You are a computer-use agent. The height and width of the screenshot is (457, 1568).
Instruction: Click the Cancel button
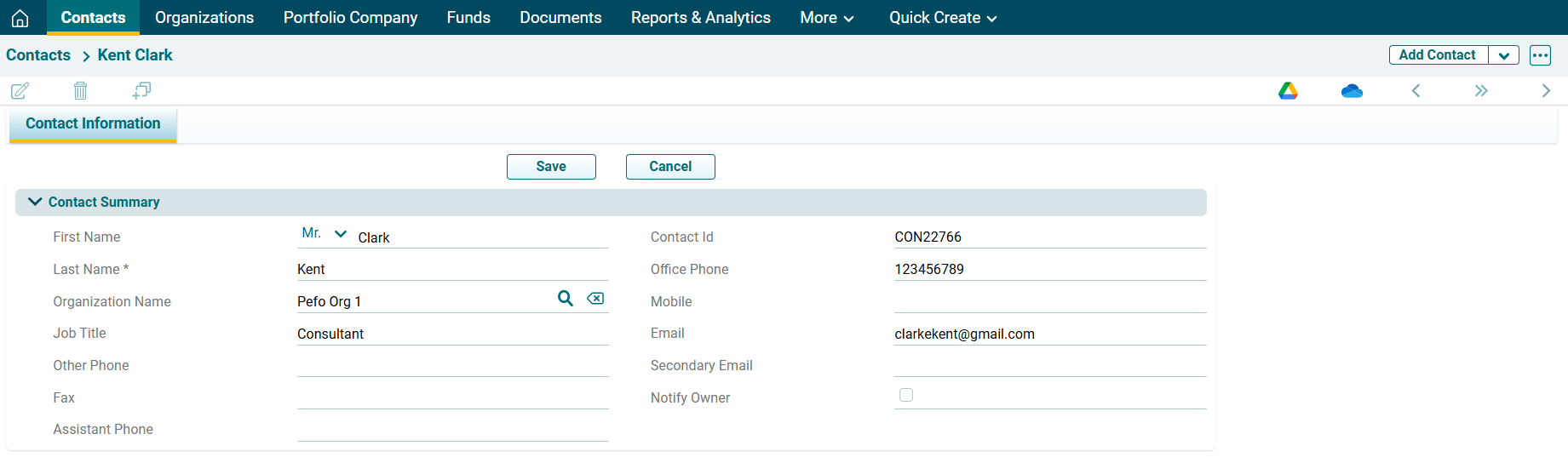pyautogui.click(x=670, y=167)
